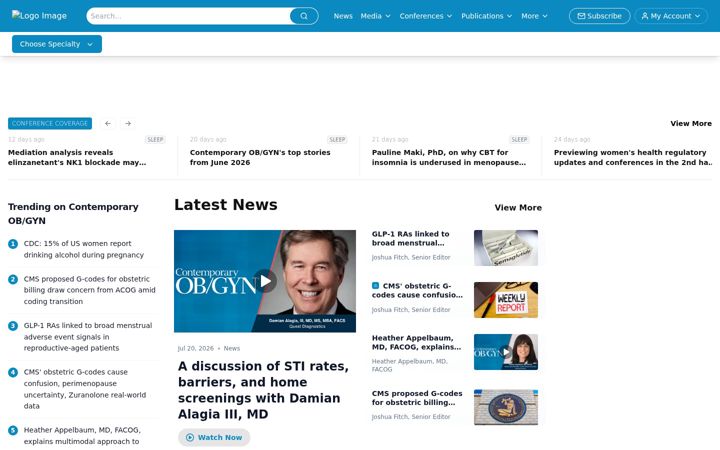Open the Conferences dropdown menu
This screenshot has height=450, width=720.
click(426, 16)
